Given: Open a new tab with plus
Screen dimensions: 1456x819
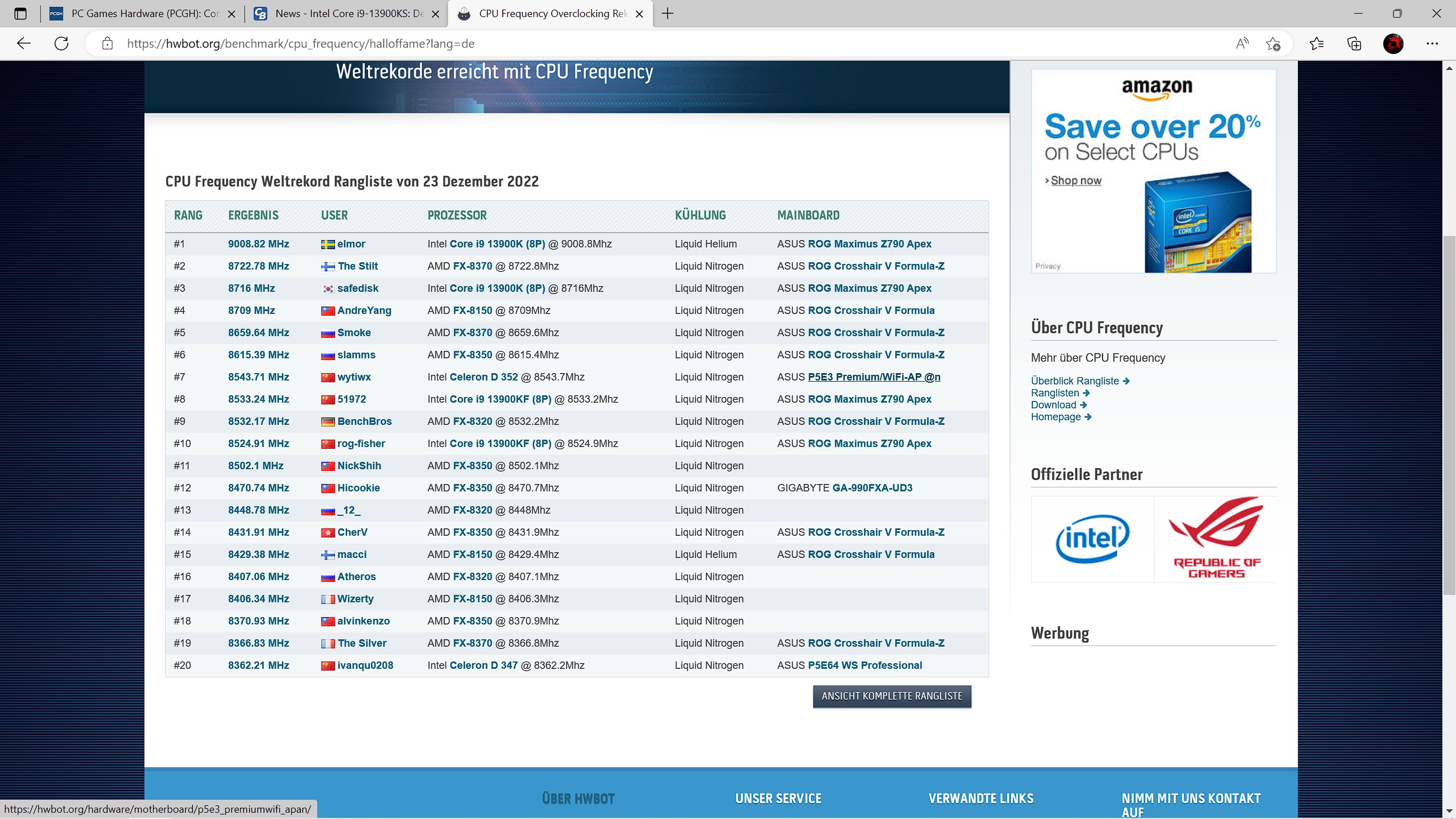Looking at the screenshot, I should coord(668,14).
